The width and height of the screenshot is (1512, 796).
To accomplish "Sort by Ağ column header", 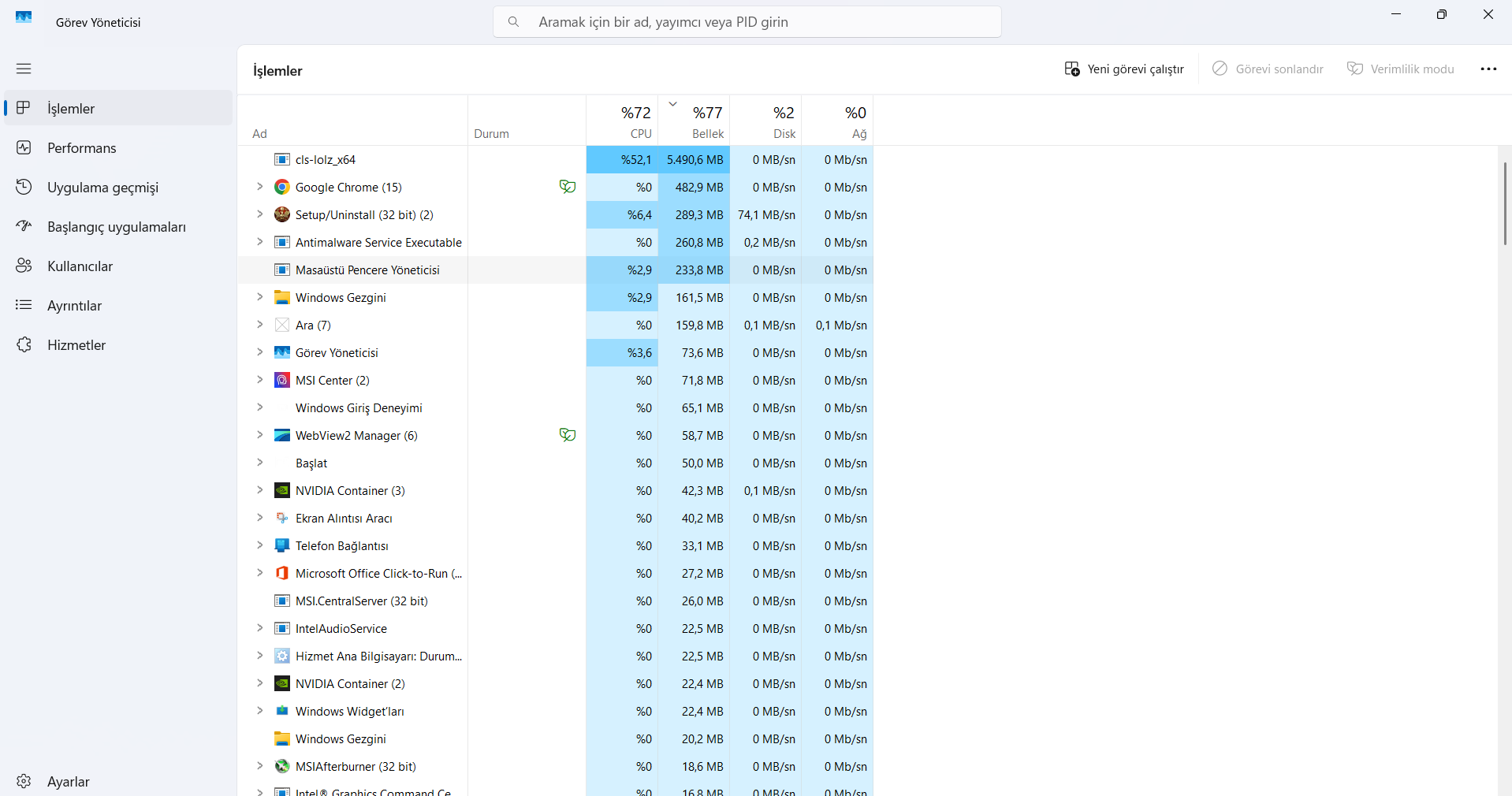I will (837, 121).
